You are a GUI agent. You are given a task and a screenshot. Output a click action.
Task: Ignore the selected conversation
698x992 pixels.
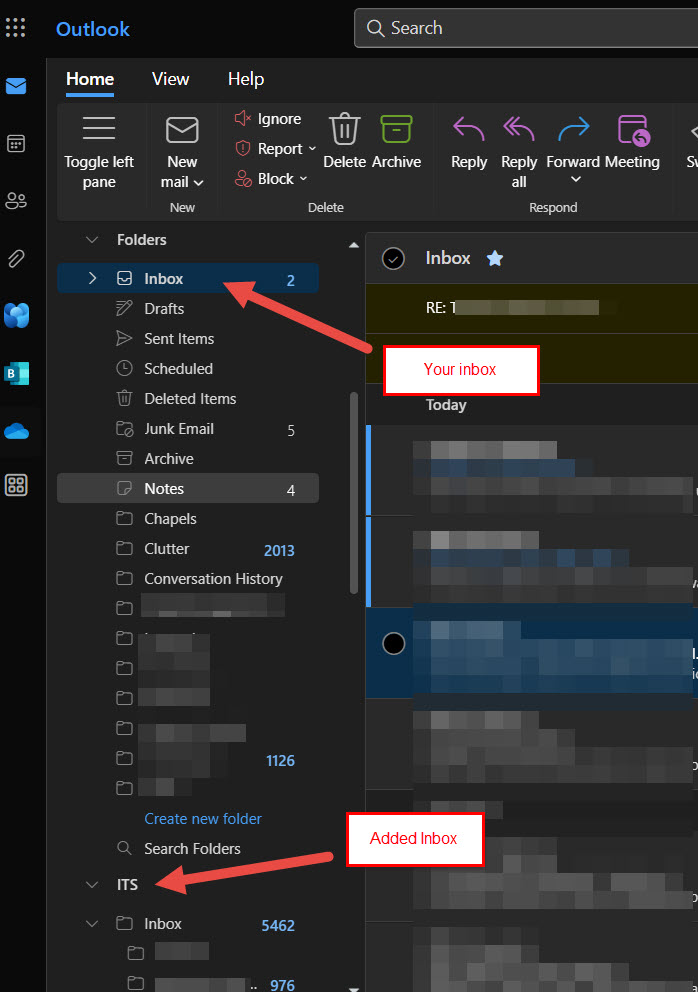click(x=268, y=119)
